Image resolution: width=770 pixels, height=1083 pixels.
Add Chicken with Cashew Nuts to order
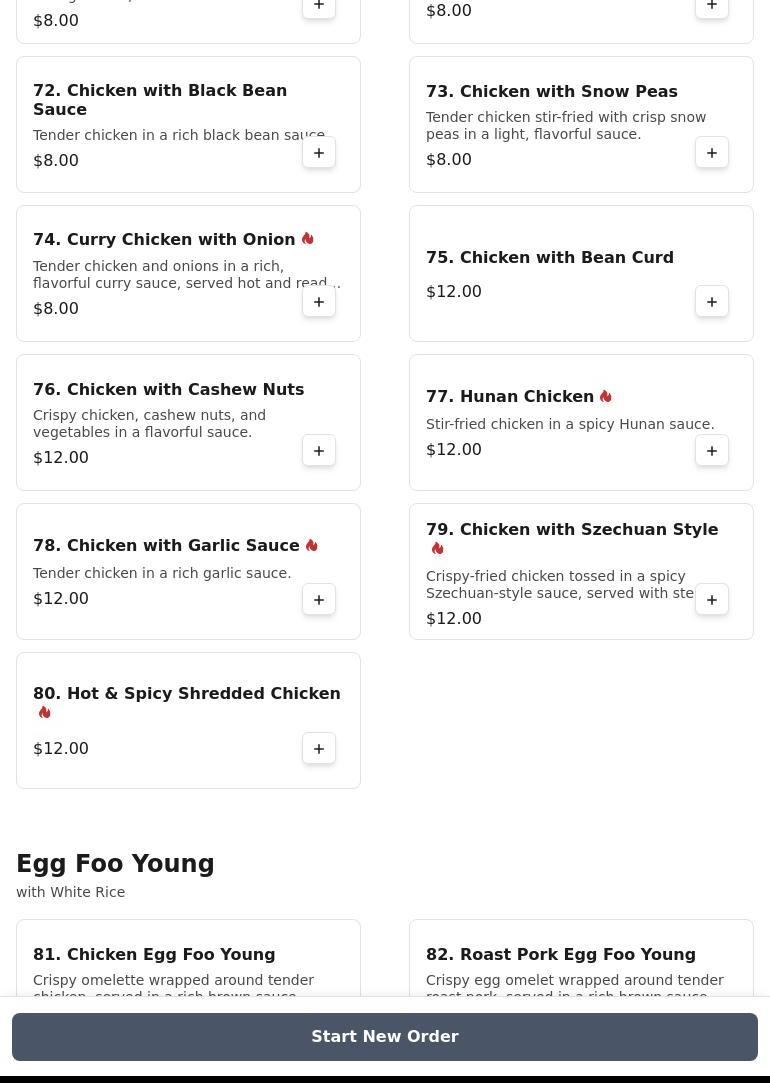319,451
